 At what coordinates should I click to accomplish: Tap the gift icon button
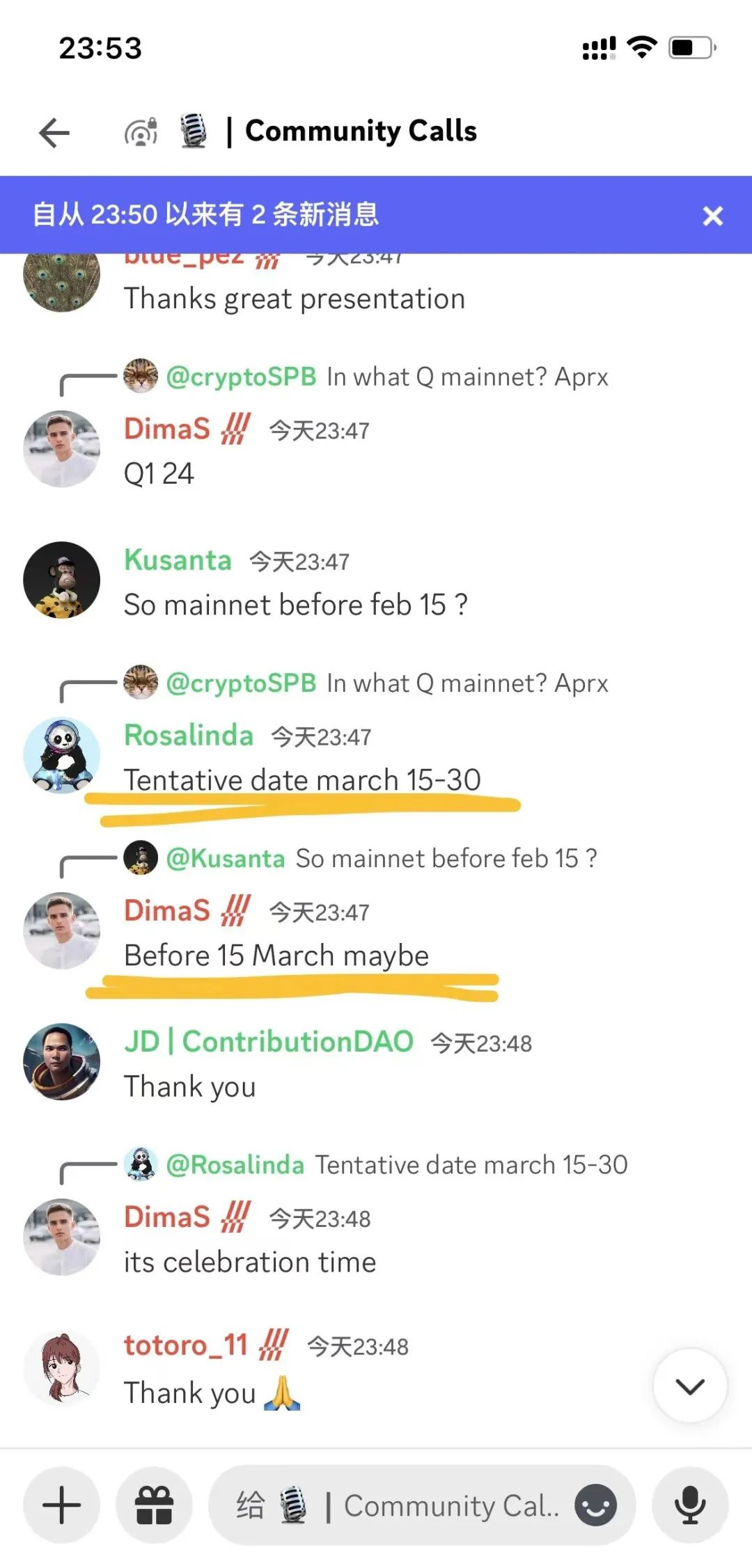[x=154, y=1505]
